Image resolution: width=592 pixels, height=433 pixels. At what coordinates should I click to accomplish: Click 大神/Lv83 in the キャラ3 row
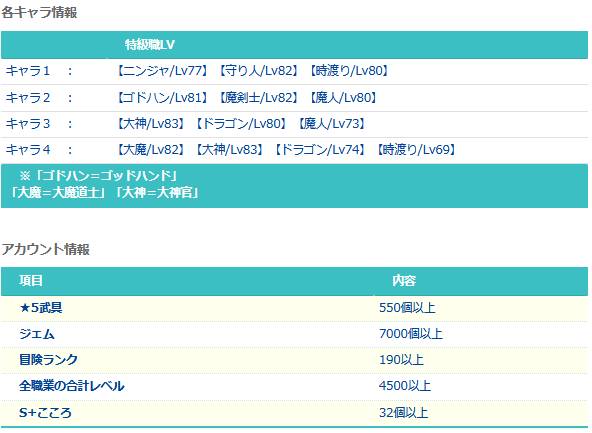pos(151,124)
